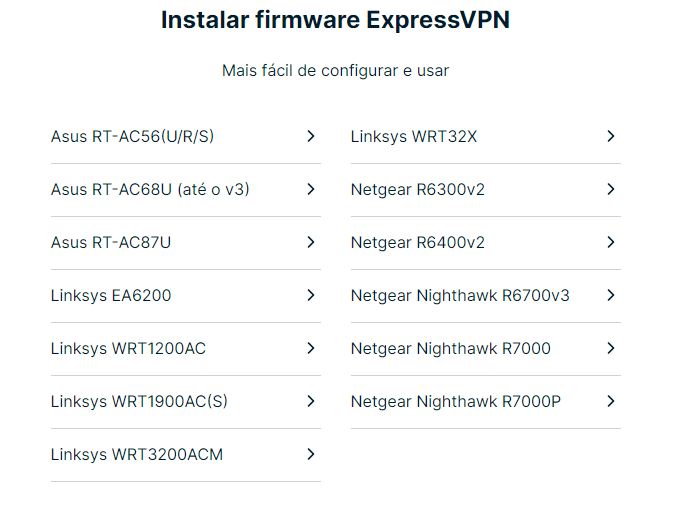Choose Linksys EA6200 router label
The height and width of the screenshot is (524, 681).
[111, 296]
